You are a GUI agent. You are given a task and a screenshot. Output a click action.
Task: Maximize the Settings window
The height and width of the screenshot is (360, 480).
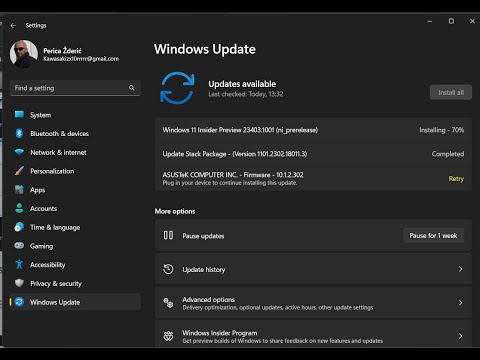point(451,21)
